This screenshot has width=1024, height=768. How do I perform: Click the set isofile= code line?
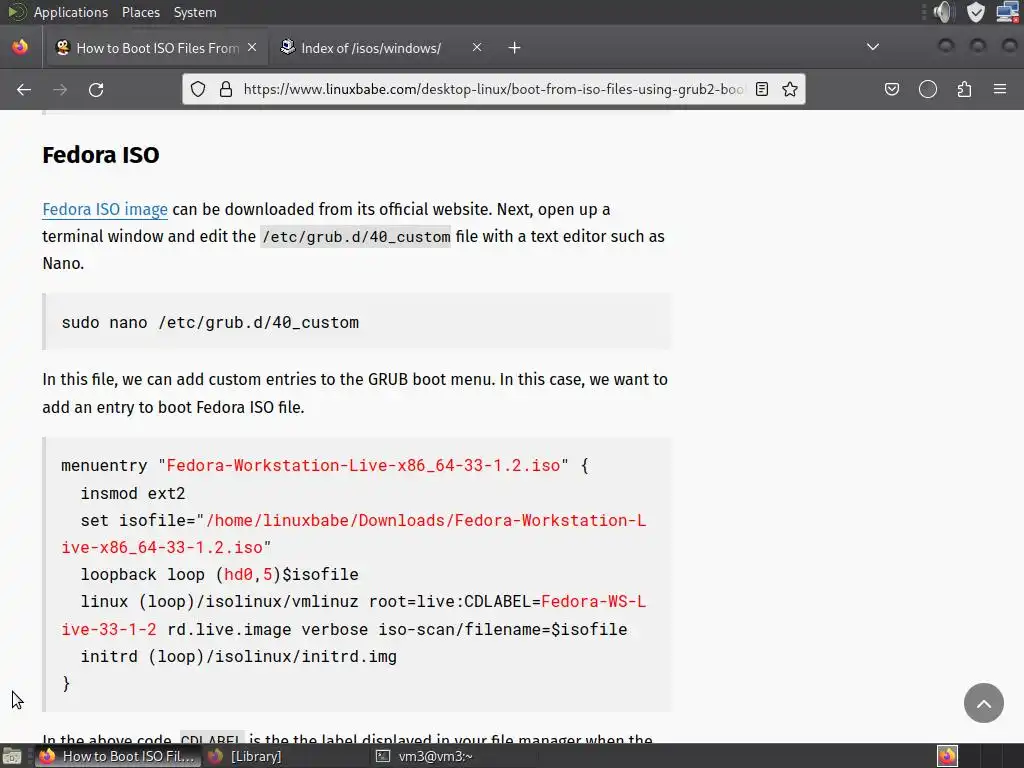pyautogui.click(x=353, y=534)
